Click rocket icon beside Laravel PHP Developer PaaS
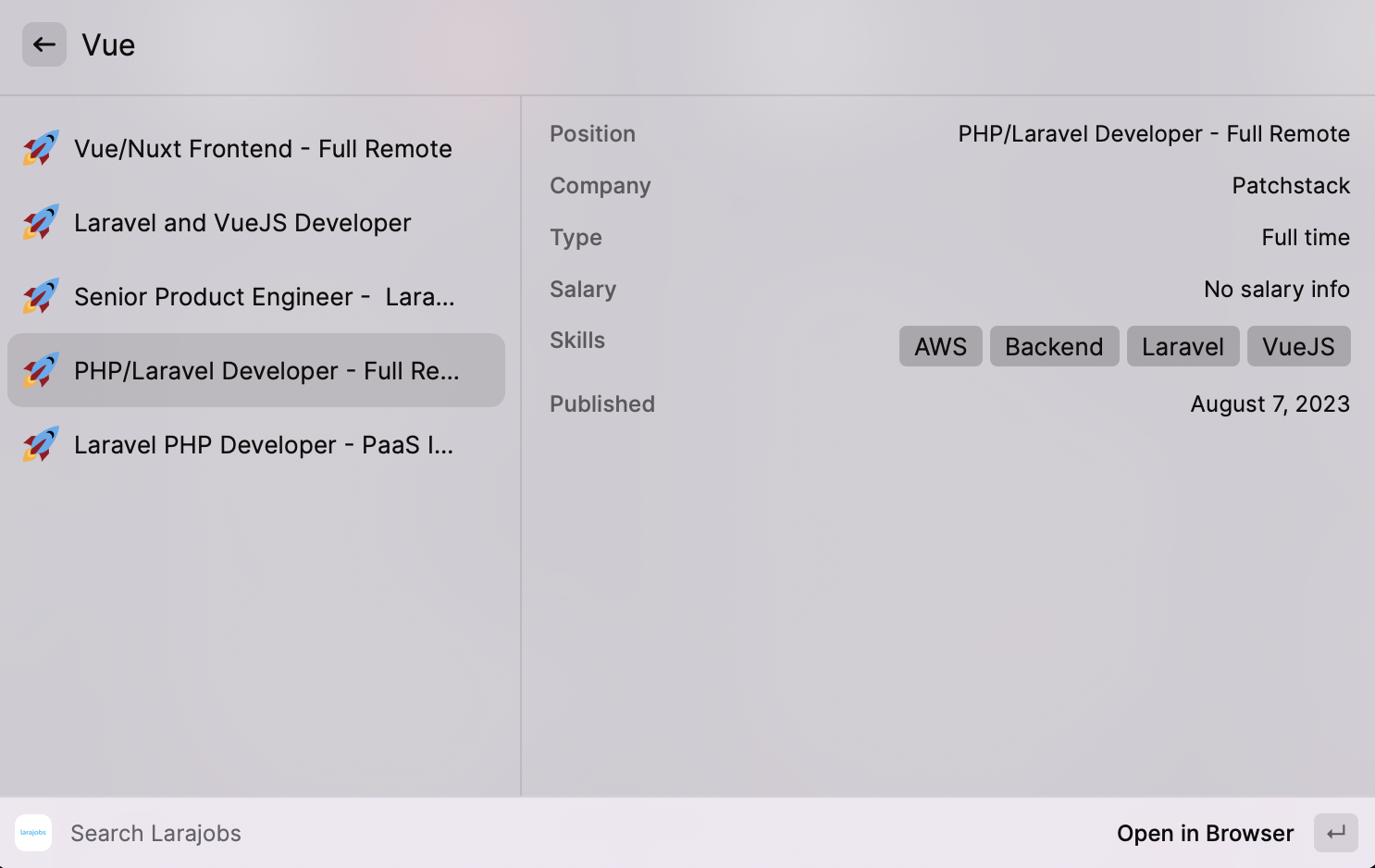The width and height of the screenshot is (1375, 868). (x=41, y=444)
